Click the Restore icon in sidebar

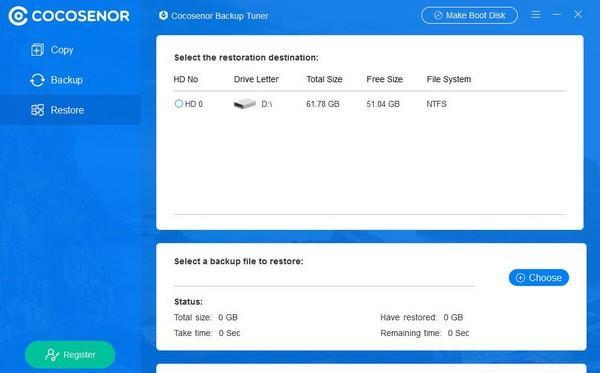click(38, 110)
